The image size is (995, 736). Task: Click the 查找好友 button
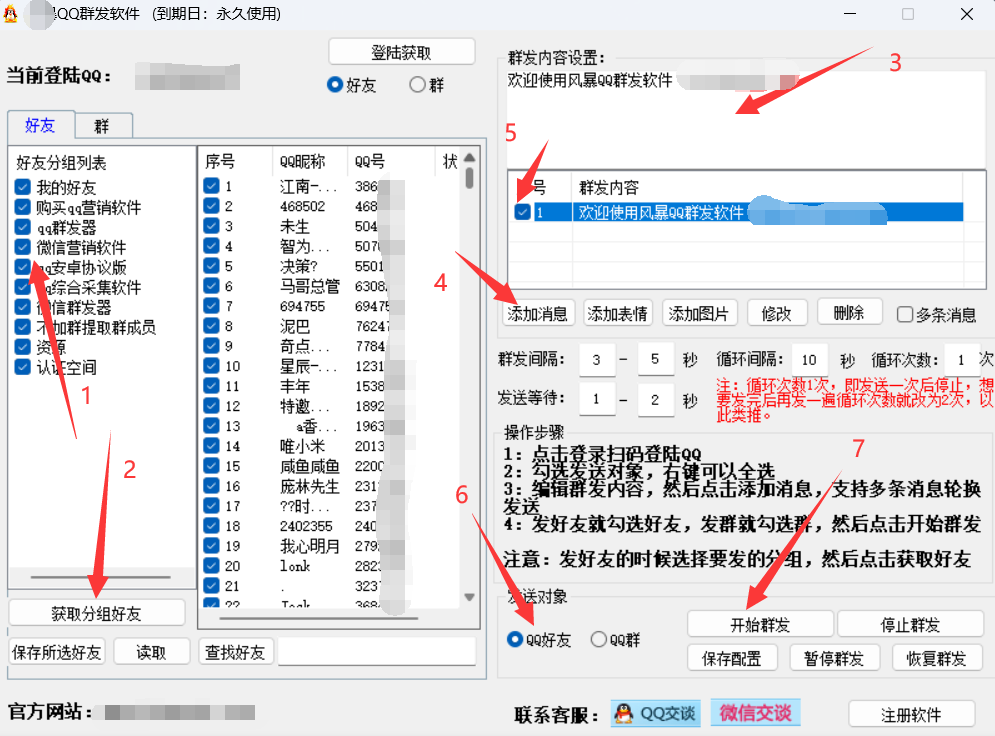pos(235,652)
